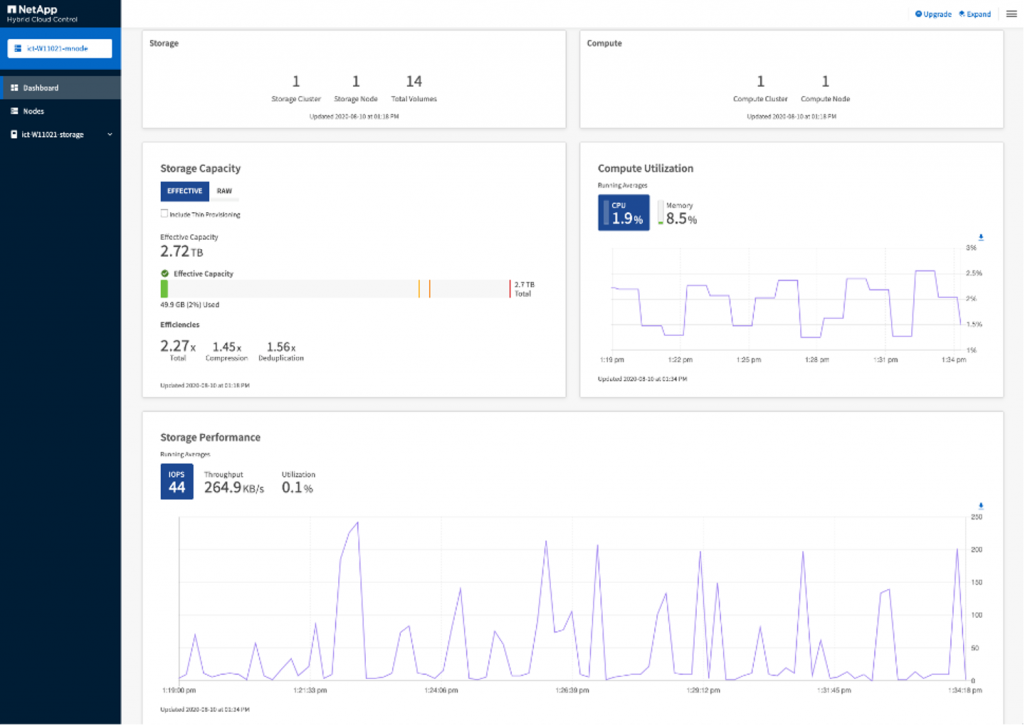The image size is (1024, 725).
Task: Click the Upgrade link
Action: 933,14
